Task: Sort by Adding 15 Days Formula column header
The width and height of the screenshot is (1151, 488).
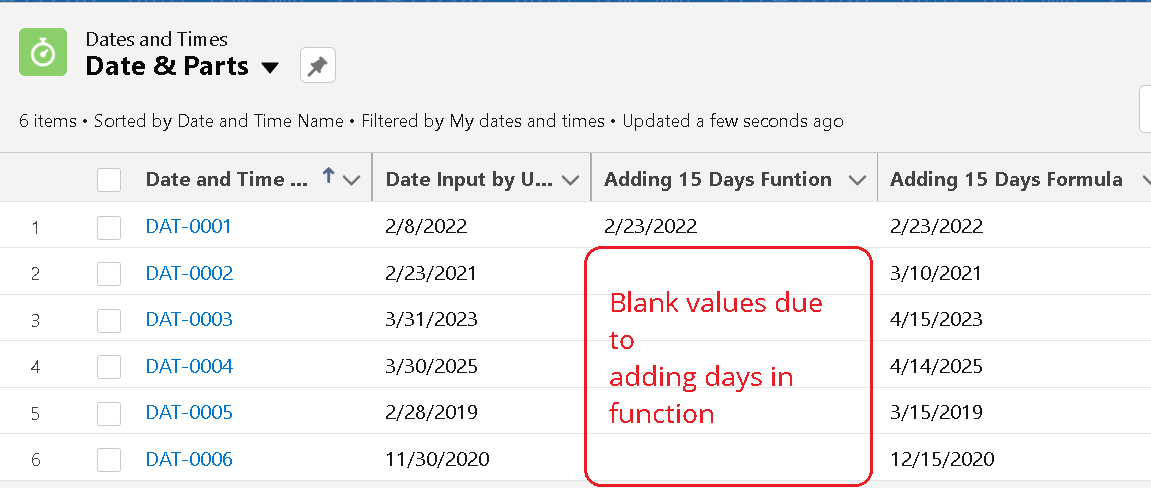Action: pyautogui.click(x=1006, y=180)
